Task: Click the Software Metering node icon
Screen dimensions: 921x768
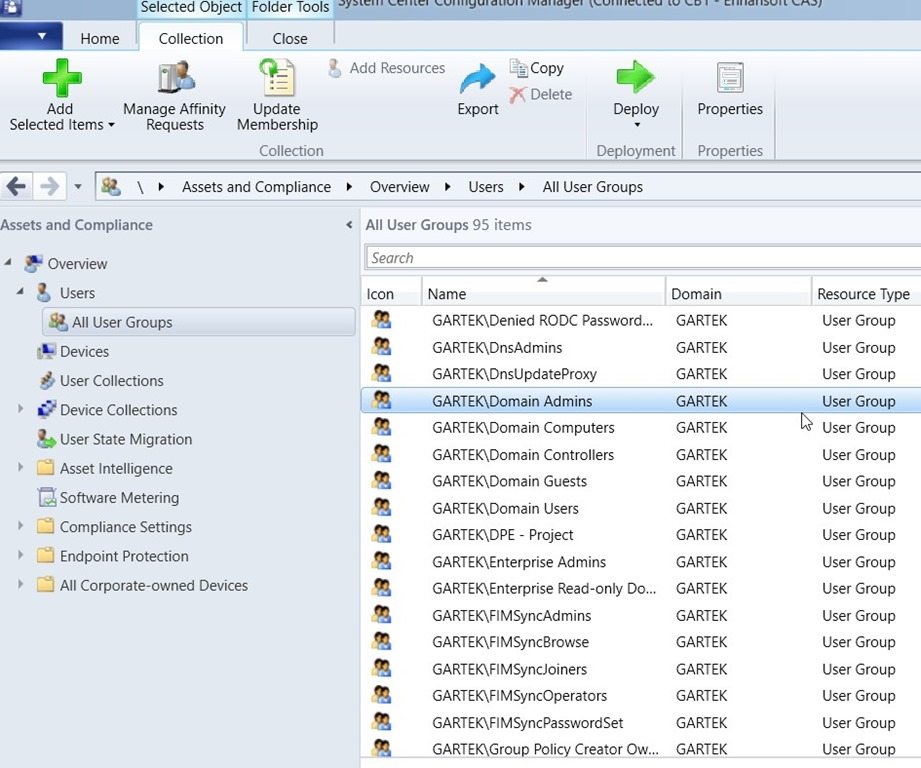Action: point(46,497)
